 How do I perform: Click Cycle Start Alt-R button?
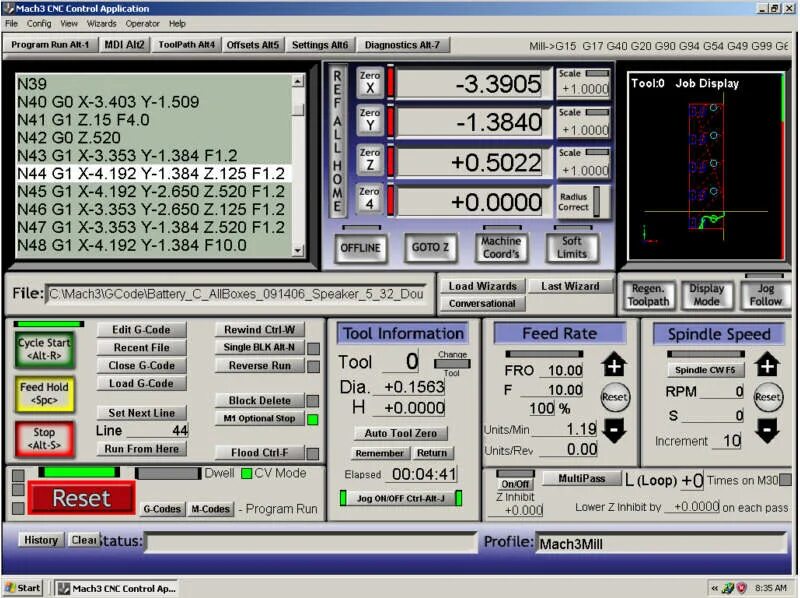point(45,350)
